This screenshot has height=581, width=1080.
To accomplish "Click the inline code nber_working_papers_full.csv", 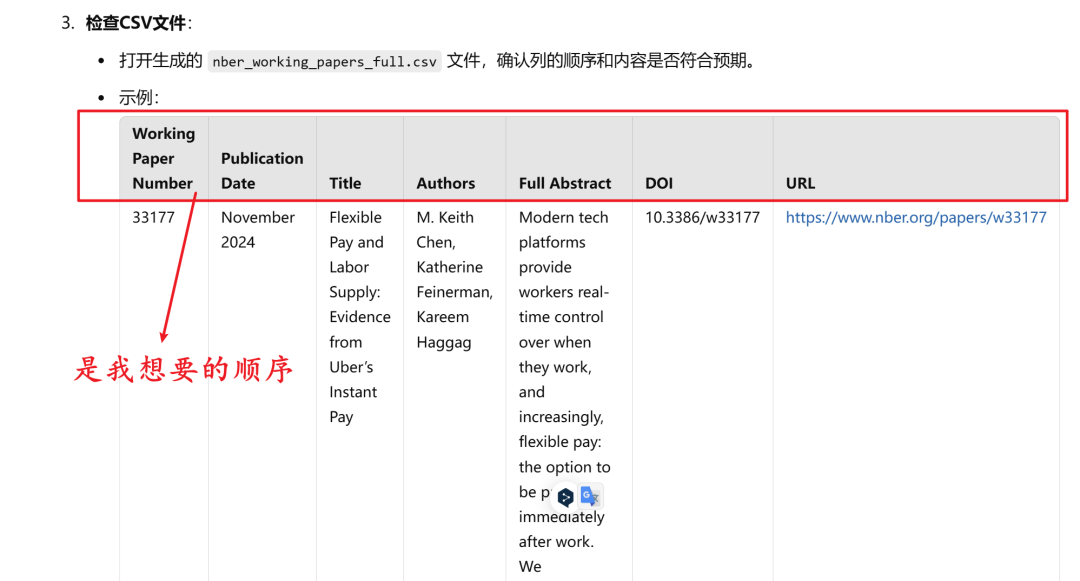I will tap(324, 61).
